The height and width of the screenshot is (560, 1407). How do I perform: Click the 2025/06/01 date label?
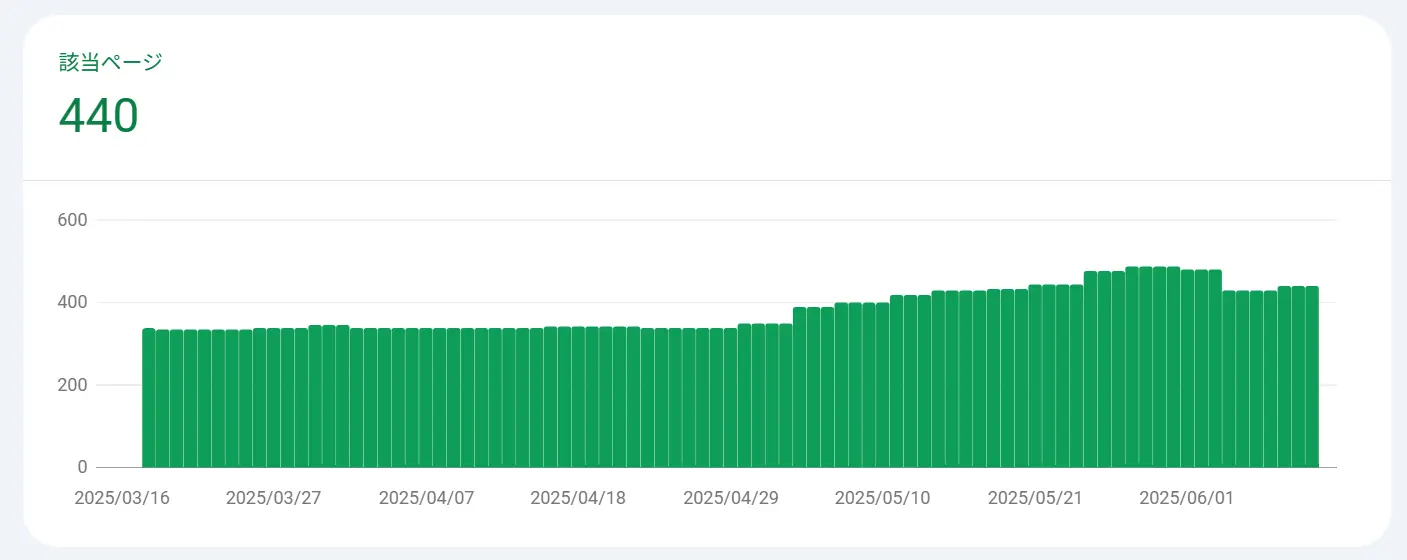click(1187, 498)
